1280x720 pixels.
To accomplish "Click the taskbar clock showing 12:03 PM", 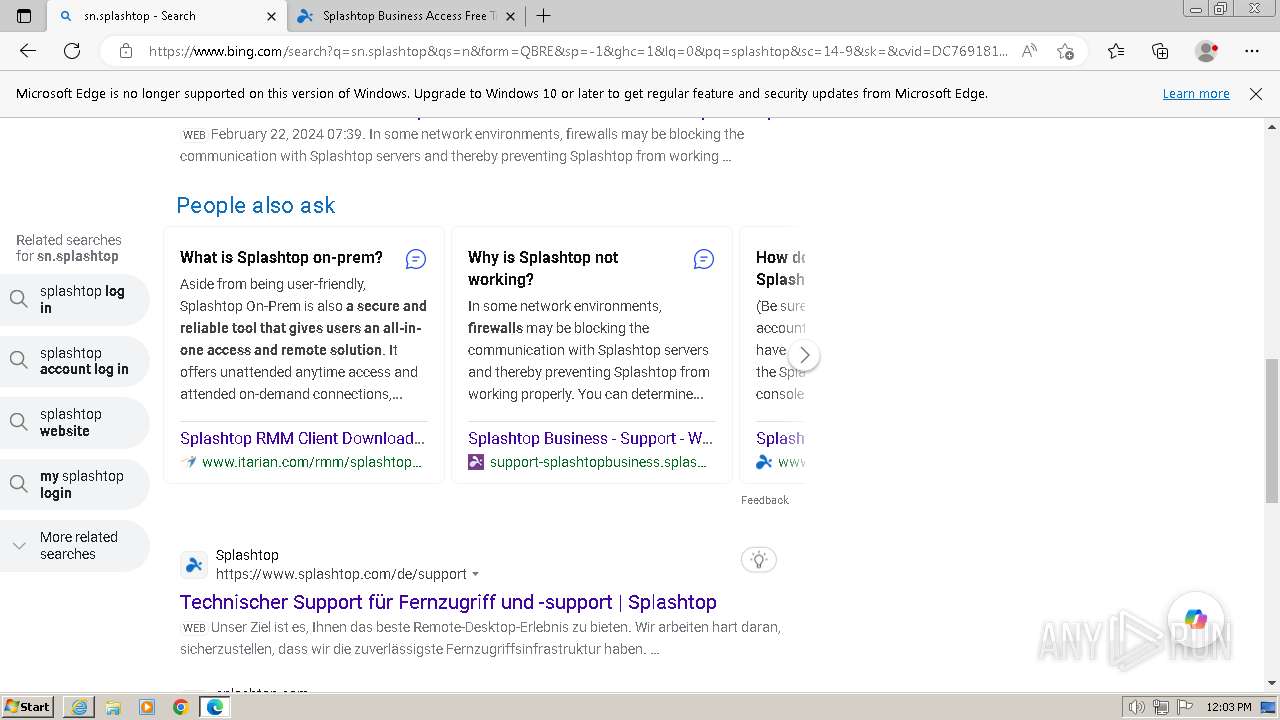I will [1229, 707].
